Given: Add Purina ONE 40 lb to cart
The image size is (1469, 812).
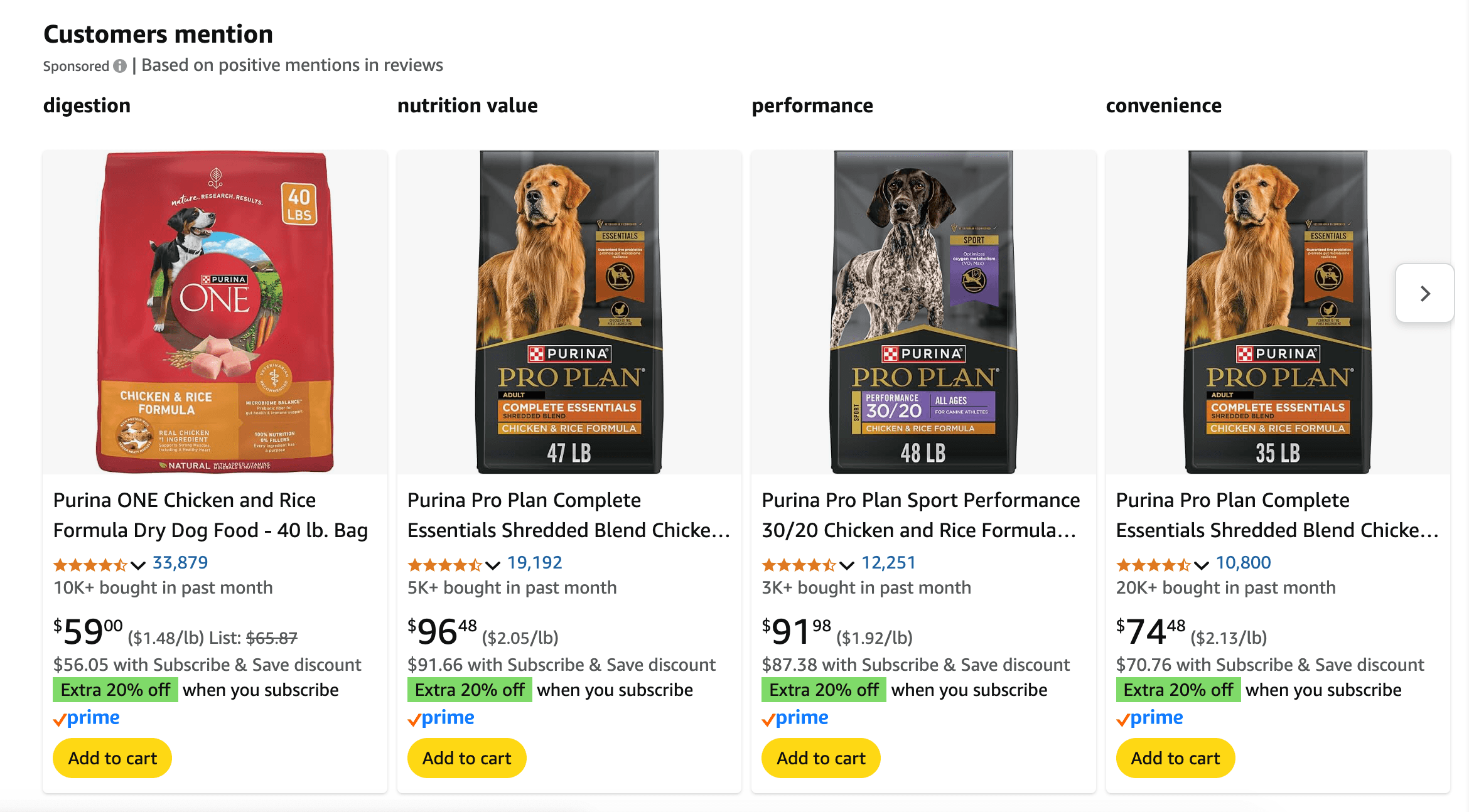Looking at the screenshot, I should coord(112,758).
